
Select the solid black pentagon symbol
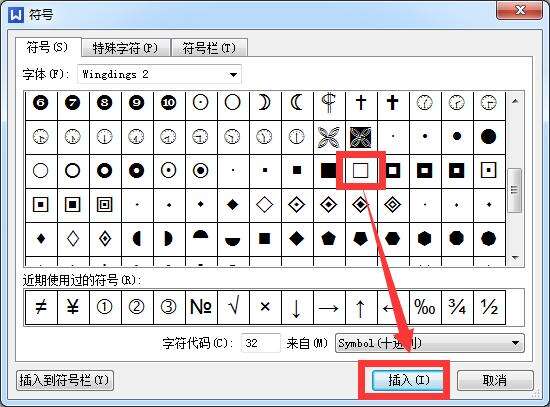point(328,239)
